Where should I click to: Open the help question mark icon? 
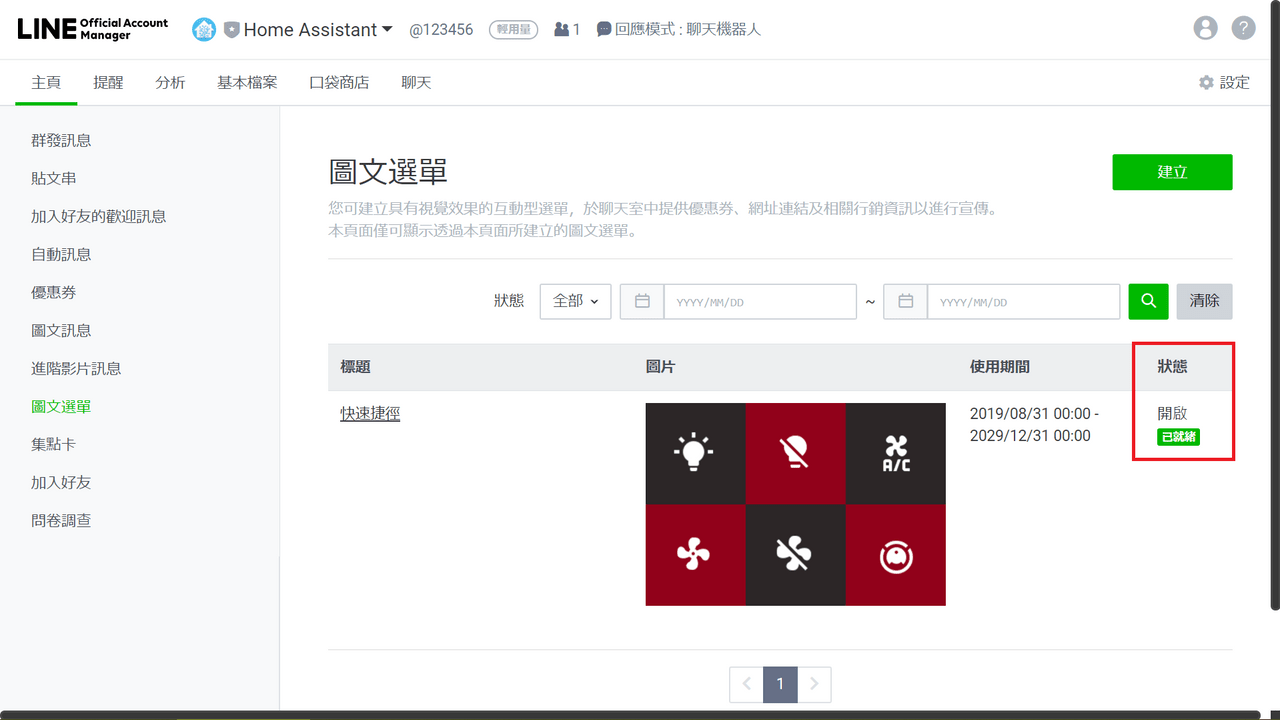(1243, 28)
